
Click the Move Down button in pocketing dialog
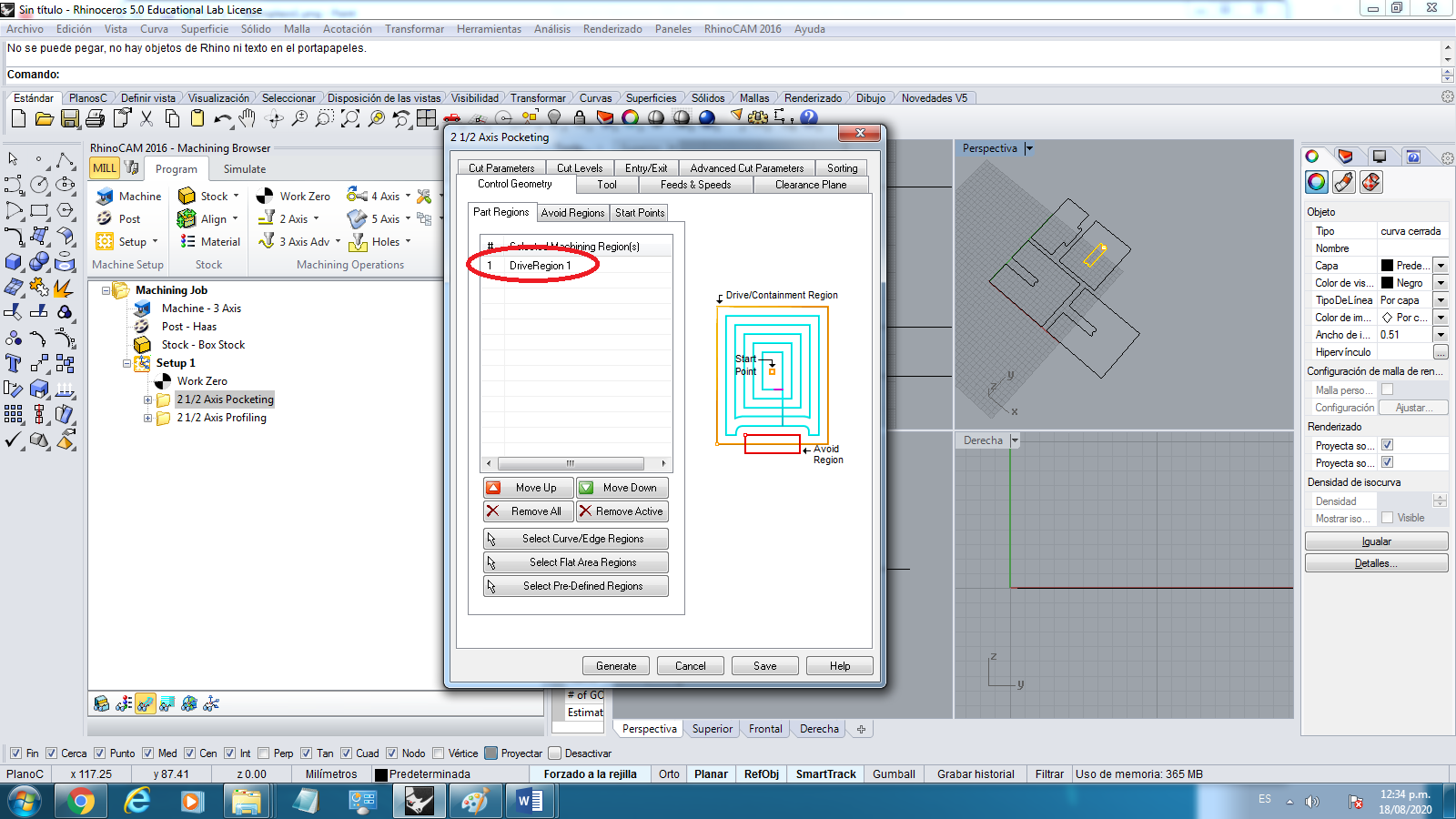point(622,488)
